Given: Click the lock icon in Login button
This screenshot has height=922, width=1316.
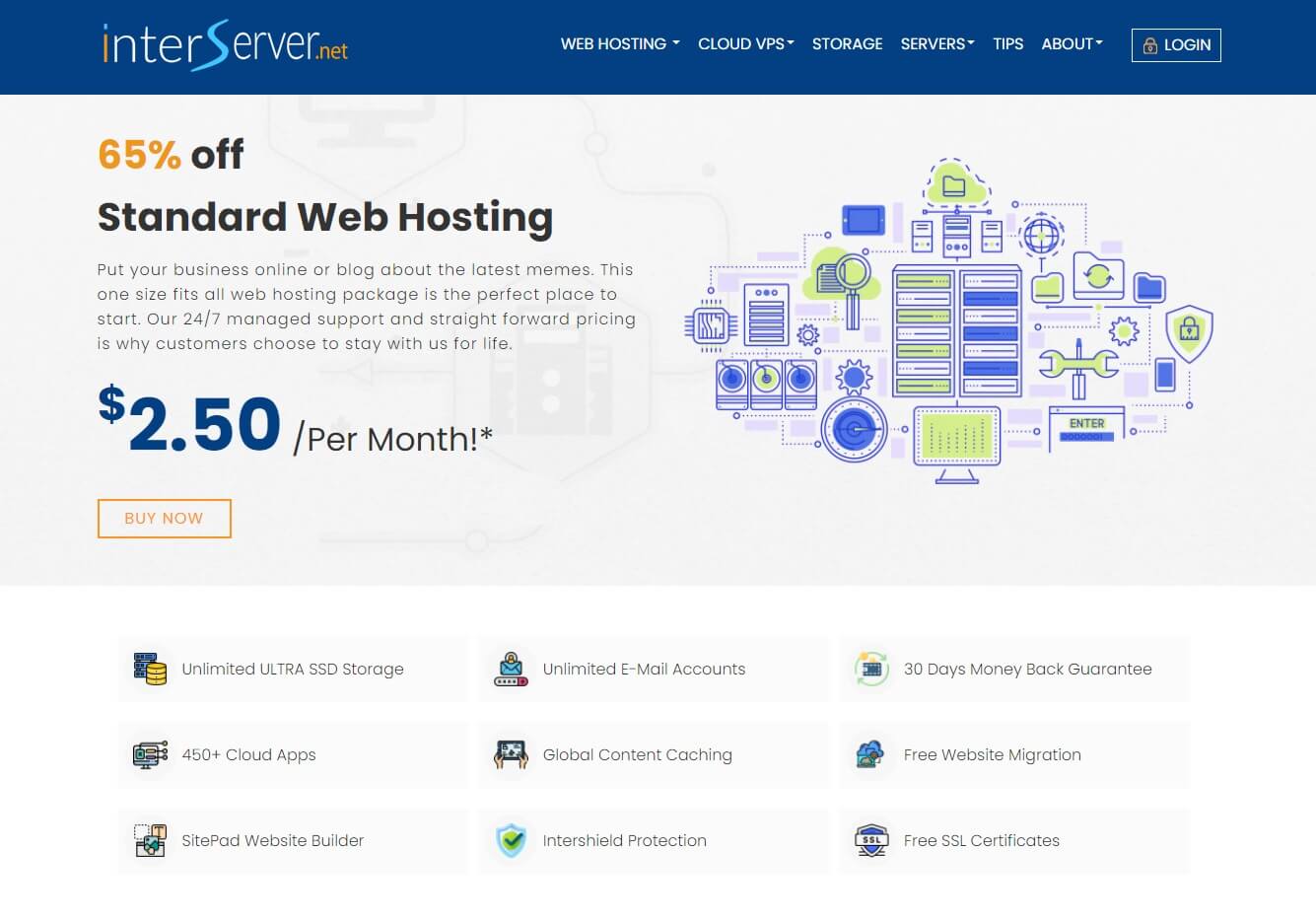Looking at the screenshot, I should coord(1149,45).
